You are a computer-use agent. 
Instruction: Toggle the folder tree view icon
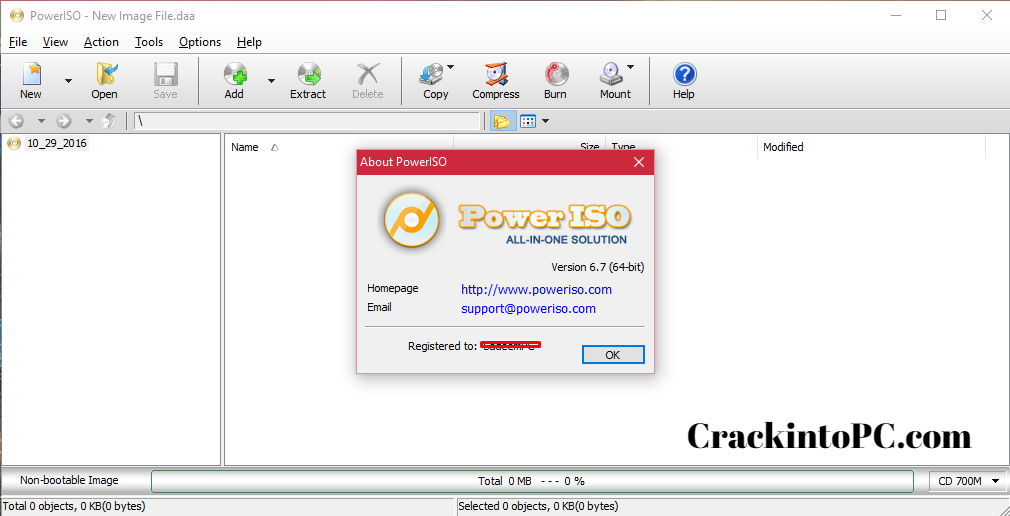502,121
